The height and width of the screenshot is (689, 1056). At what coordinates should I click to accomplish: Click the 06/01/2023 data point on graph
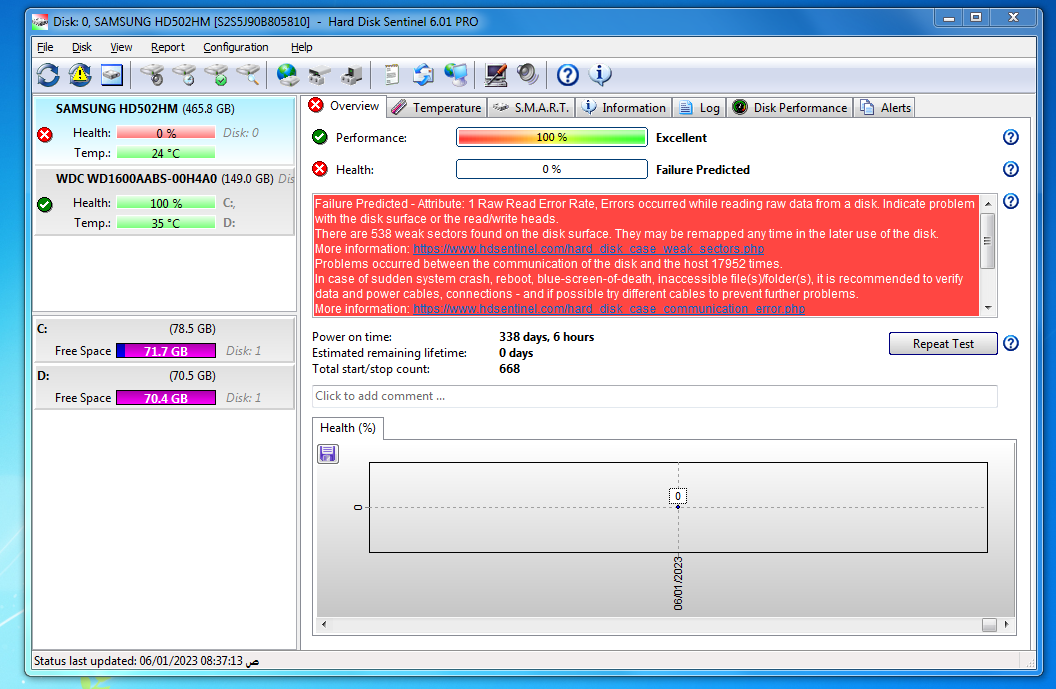[x=678, y=506]
